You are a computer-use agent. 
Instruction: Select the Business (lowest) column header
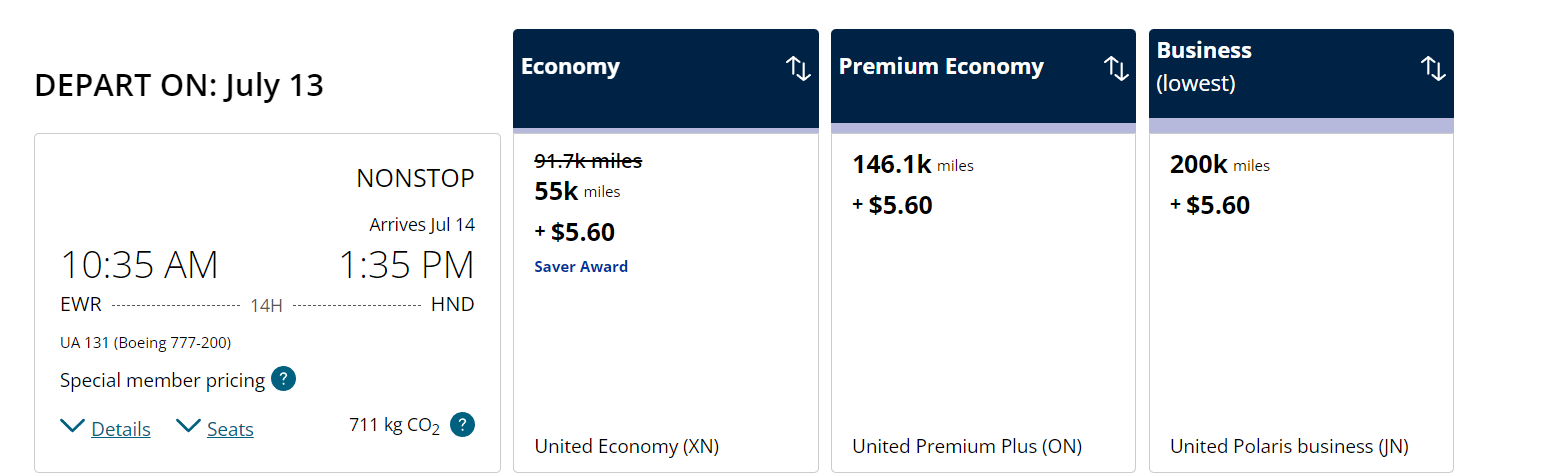(1204, 66)
